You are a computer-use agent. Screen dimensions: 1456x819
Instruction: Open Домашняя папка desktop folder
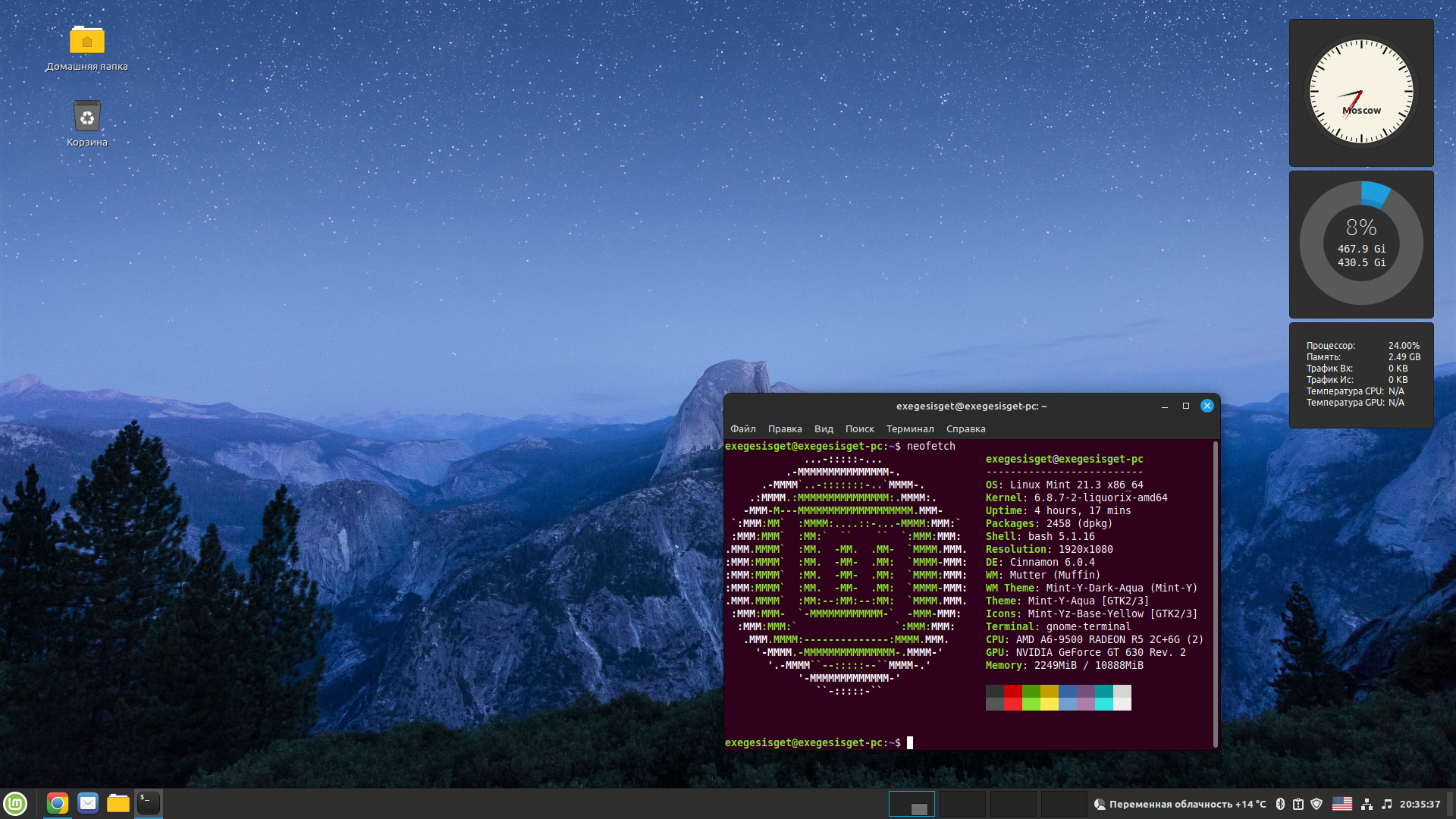tap(86, 40)
